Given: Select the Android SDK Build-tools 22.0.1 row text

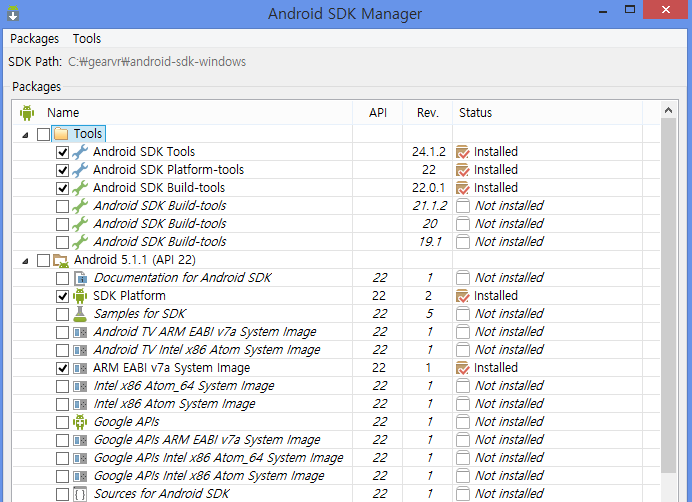Looking at the screenshot, I should (x=159, y=188).
